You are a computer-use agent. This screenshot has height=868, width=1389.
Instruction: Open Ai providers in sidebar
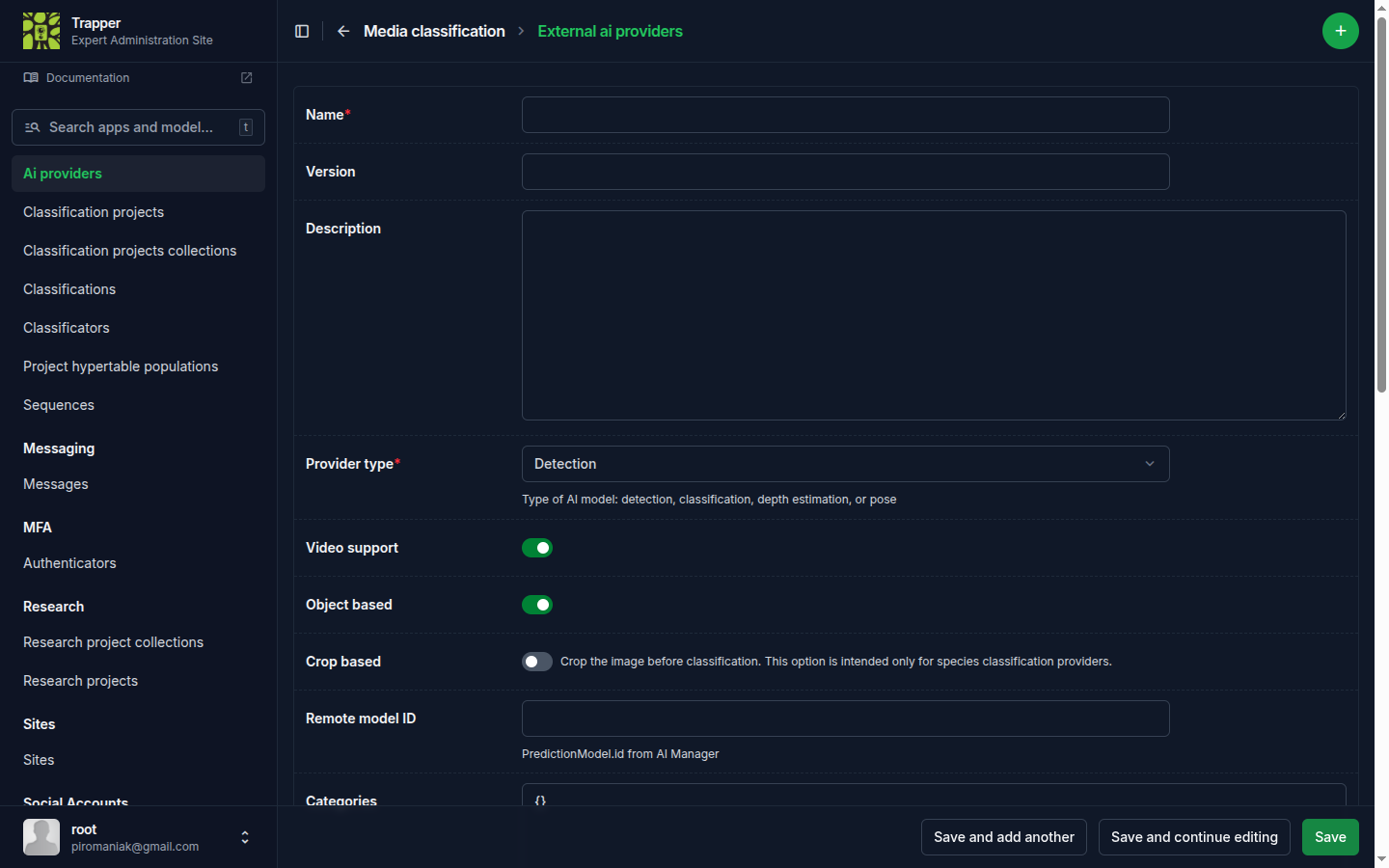138,174
